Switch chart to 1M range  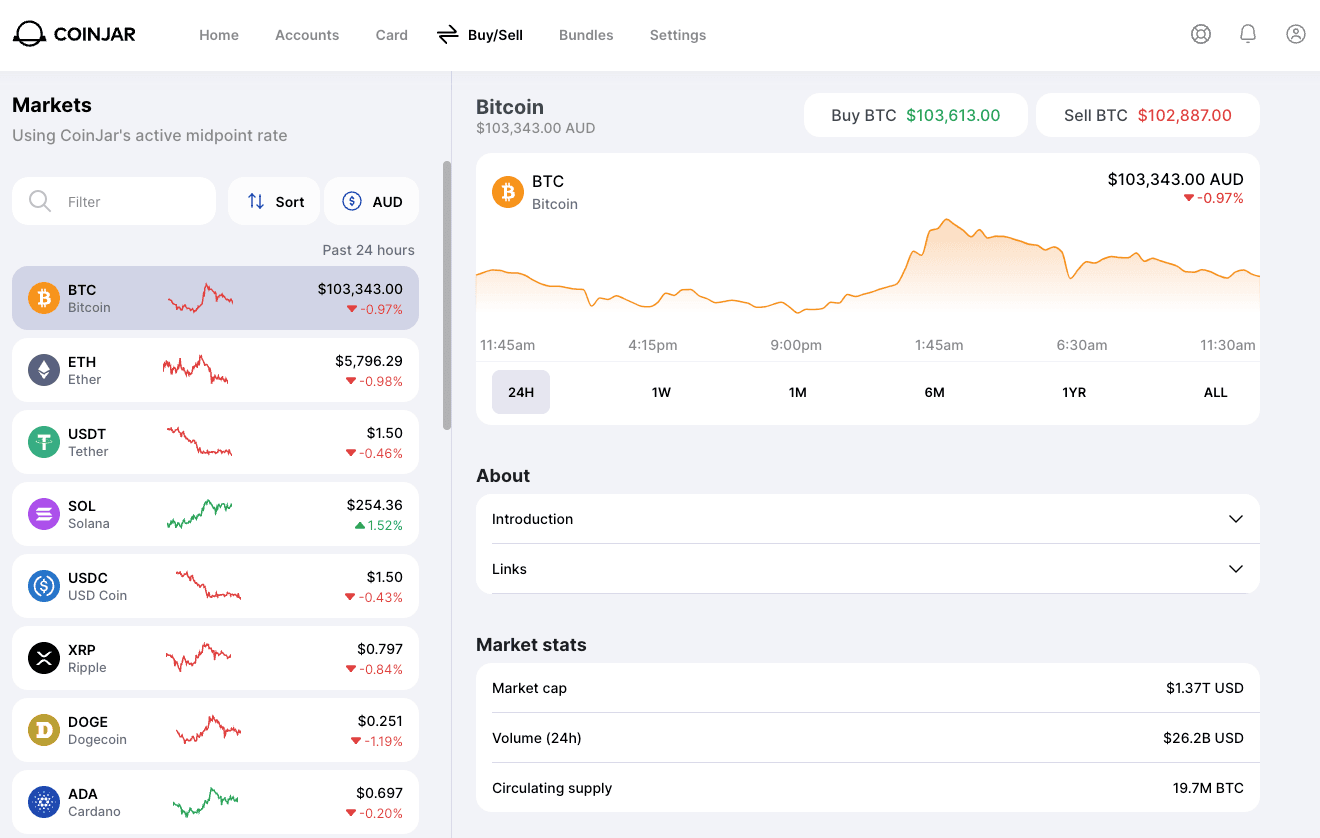pyautogui.click(x=797, y=392)
